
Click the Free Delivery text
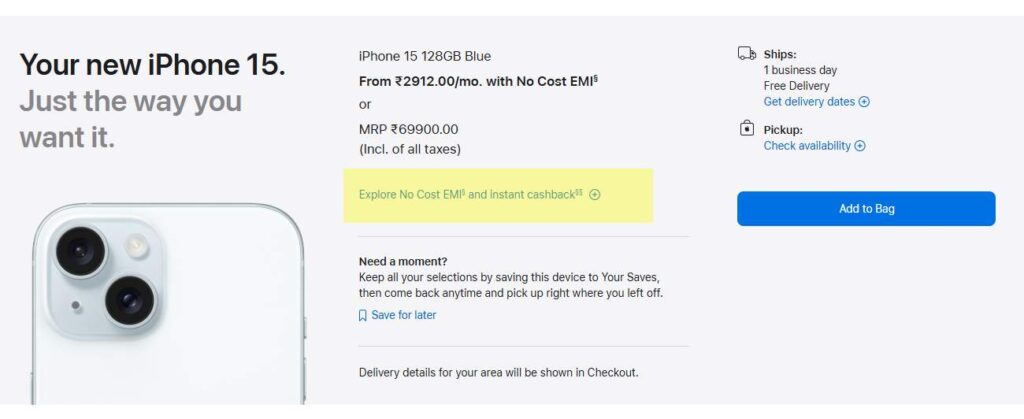(x=796, y=86)
